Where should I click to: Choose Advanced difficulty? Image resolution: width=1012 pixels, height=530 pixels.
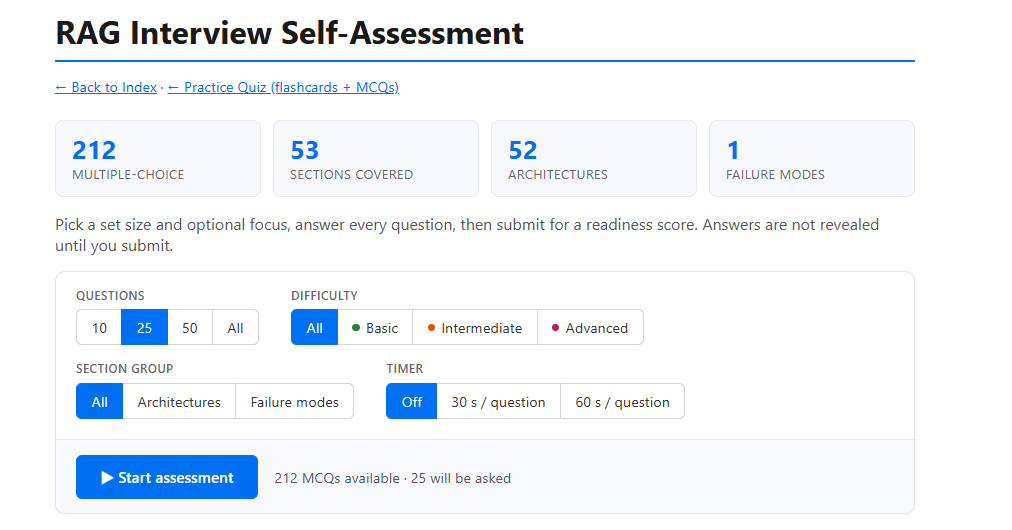click(x=591, y=328)
